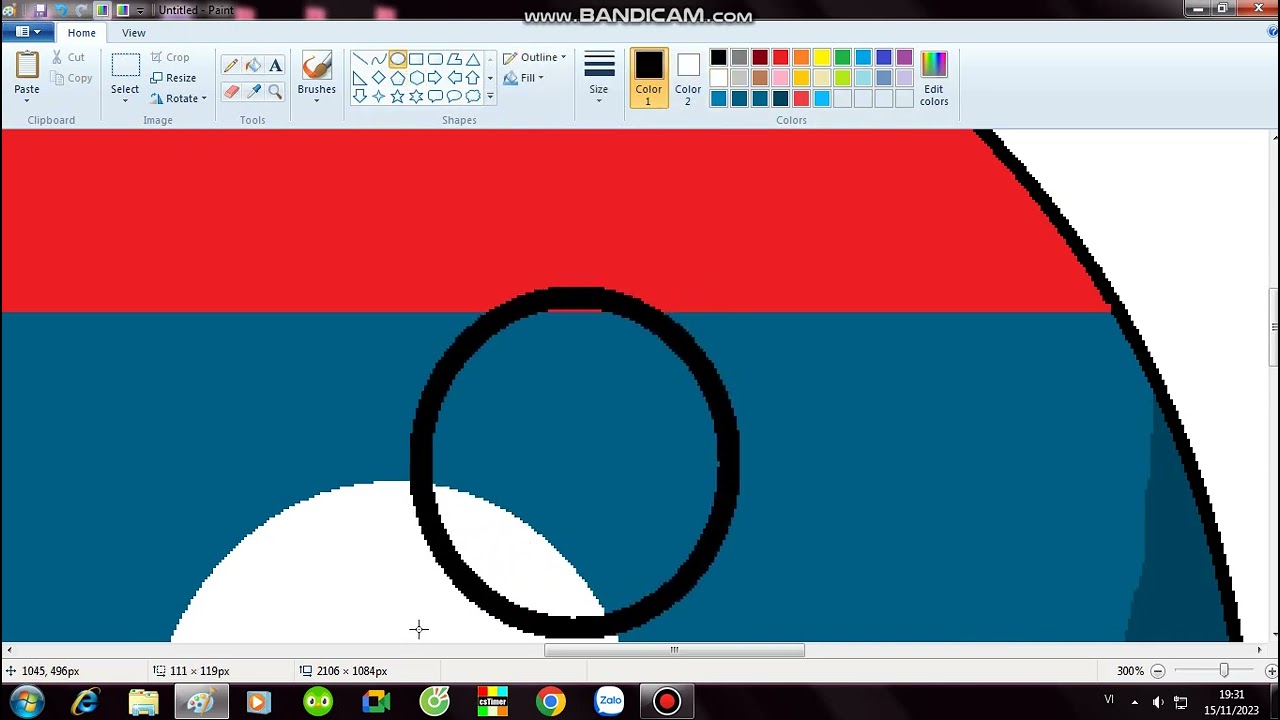Click the Save icon in title bar
Image resolution: width=1280 pixels, height=720 pixels.
[x=40, y=10]
